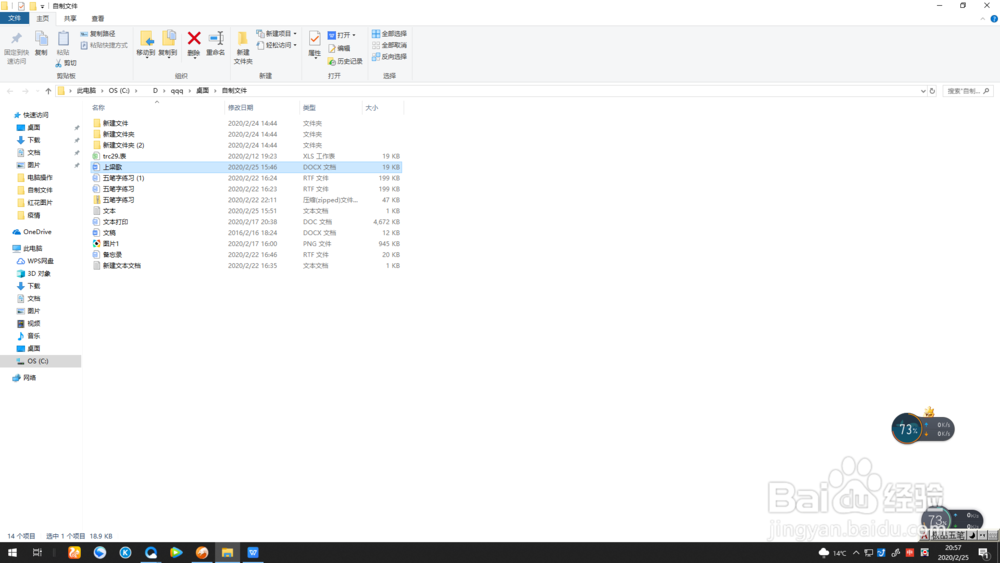Screen dimensions: 1000x563
Task: Collapse the ribbon with the chevron
Action: pos(982,18)
